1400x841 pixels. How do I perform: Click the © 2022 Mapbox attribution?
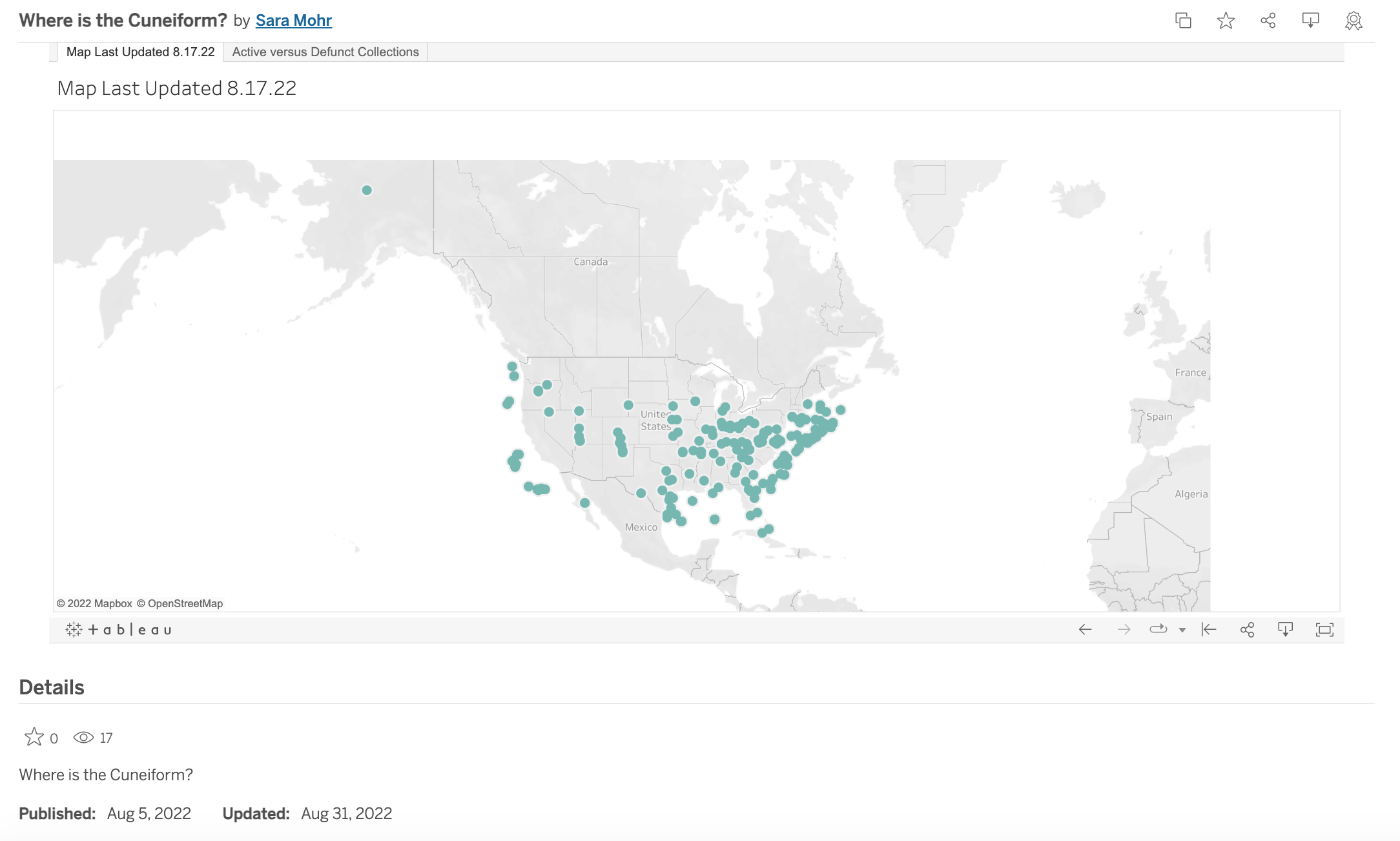(x=94, y=603)
